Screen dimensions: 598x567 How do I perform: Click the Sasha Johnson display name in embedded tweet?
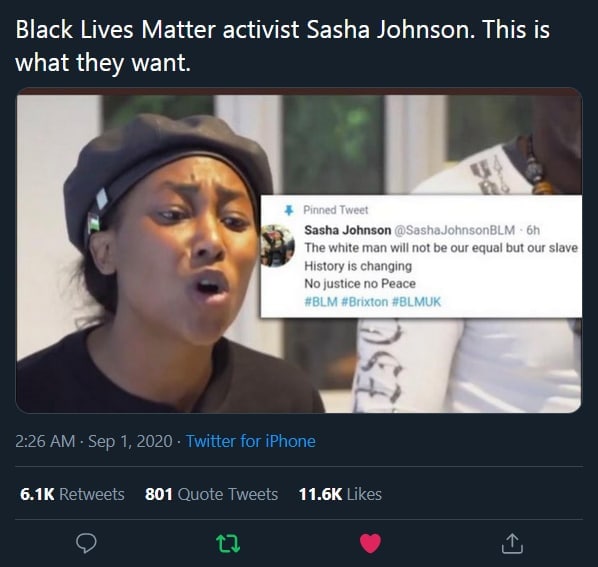pos(347,230)
